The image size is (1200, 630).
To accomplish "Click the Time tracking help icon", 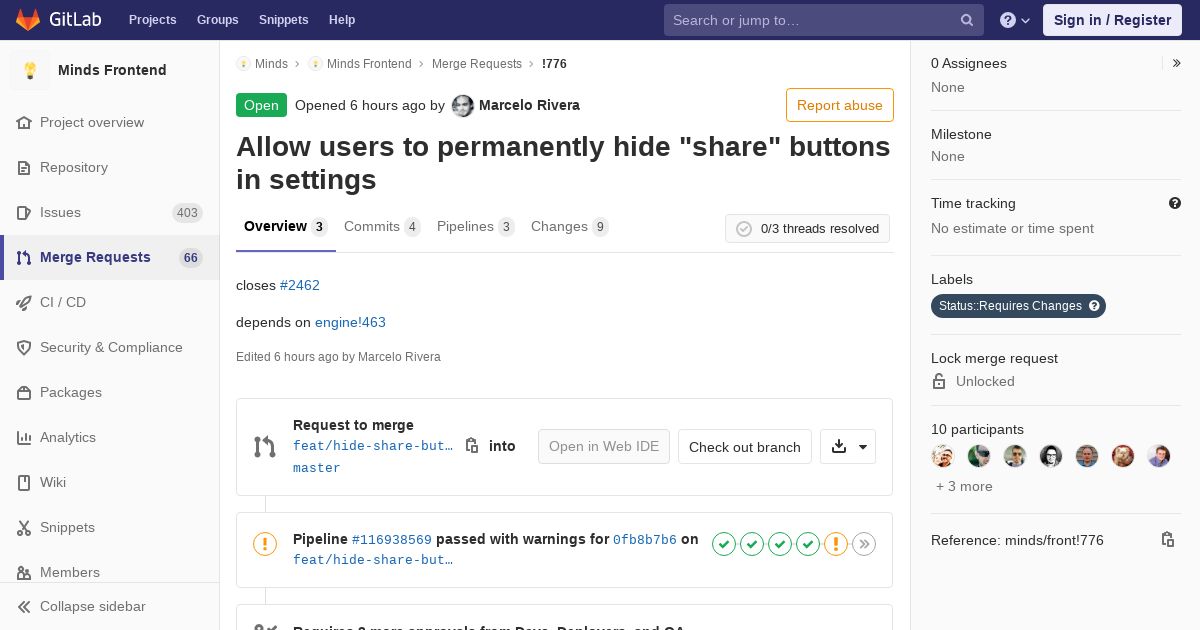I will (1175, 203).
